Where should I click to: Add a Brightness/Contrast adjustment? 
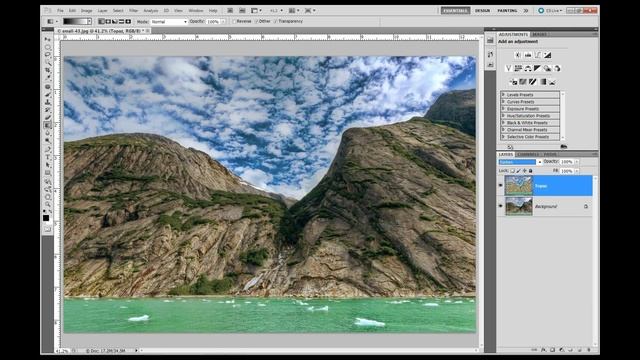click(518, 55)
